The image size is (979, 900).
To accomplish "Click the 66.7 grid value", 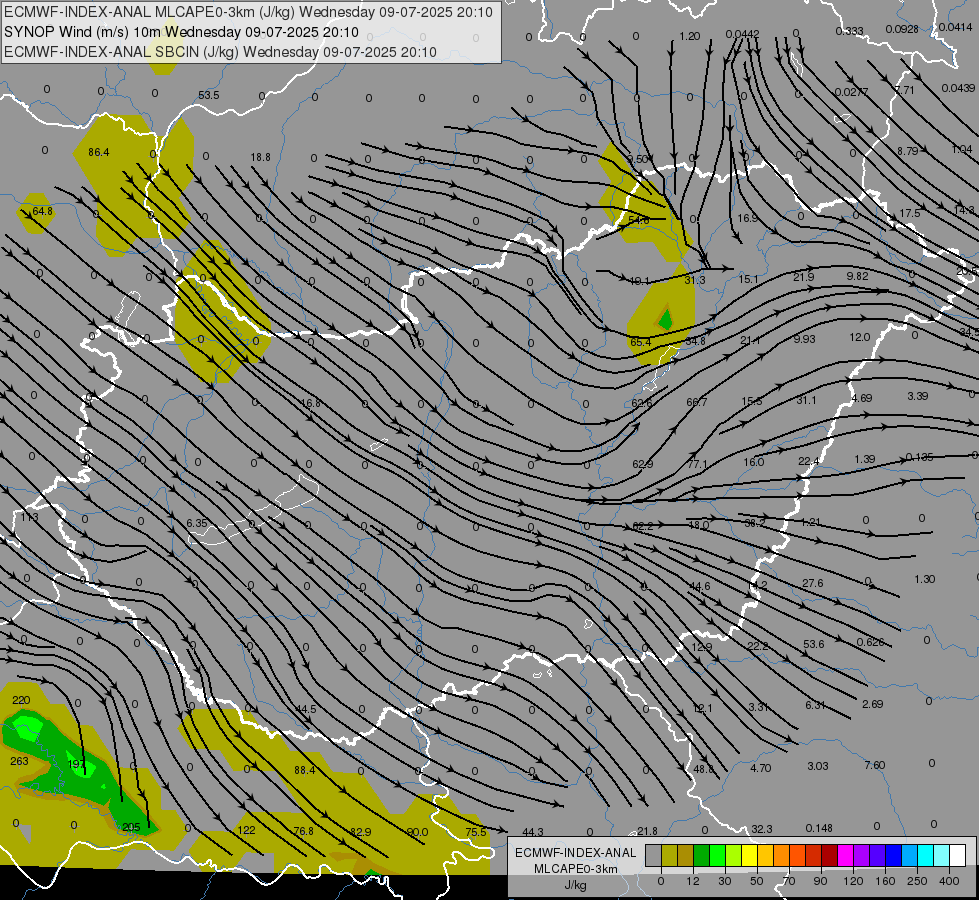I will point(697,402).
